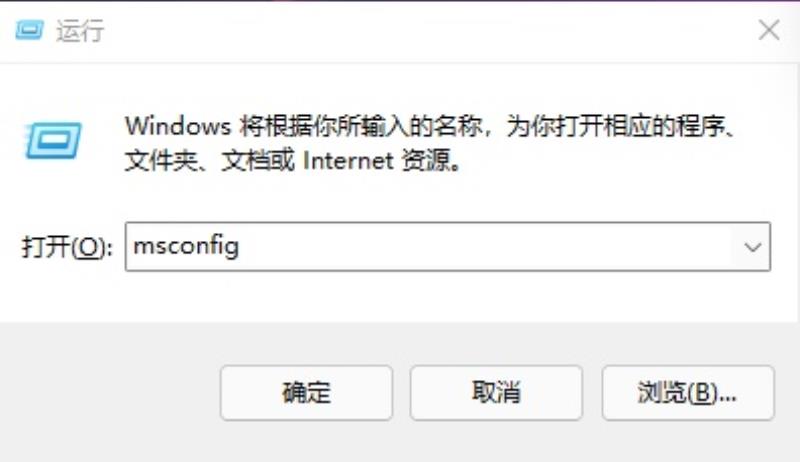Open file picker via 浏览(B)... button
This screenshot has width=800, height=462.
[x=688, y=393]
